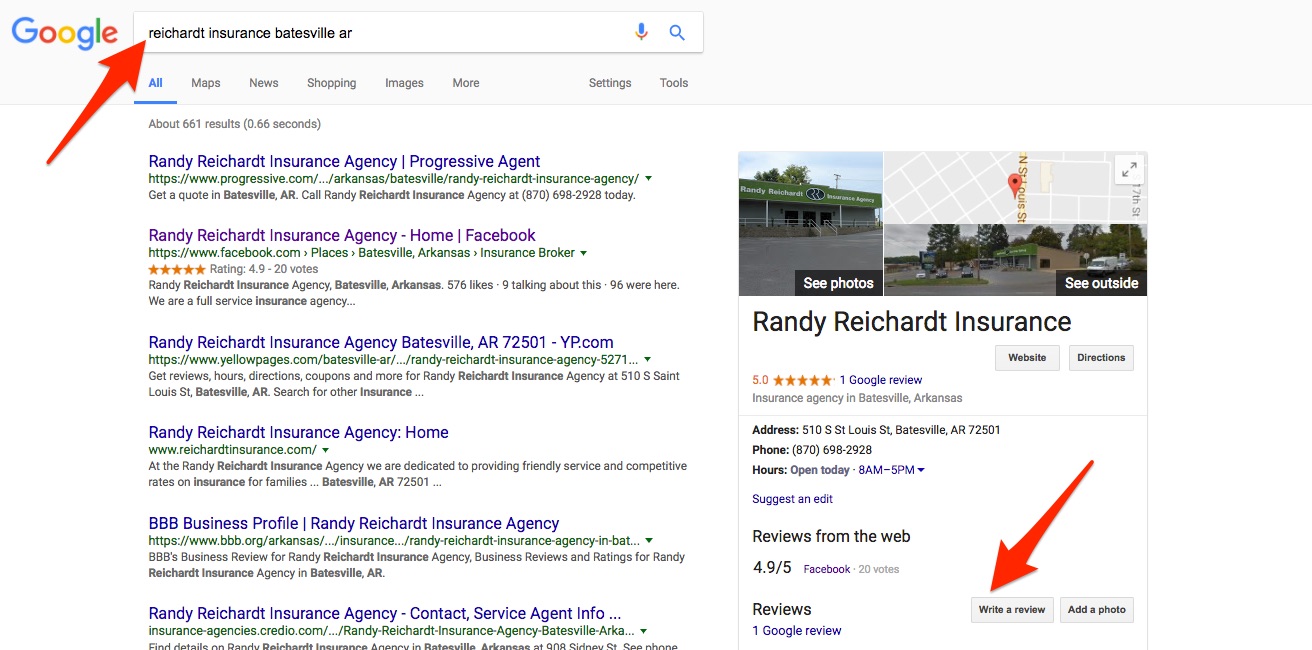The image size is (1312, 650).
Task: Click the Add a photo button
Action: [x=1096, y=610]
